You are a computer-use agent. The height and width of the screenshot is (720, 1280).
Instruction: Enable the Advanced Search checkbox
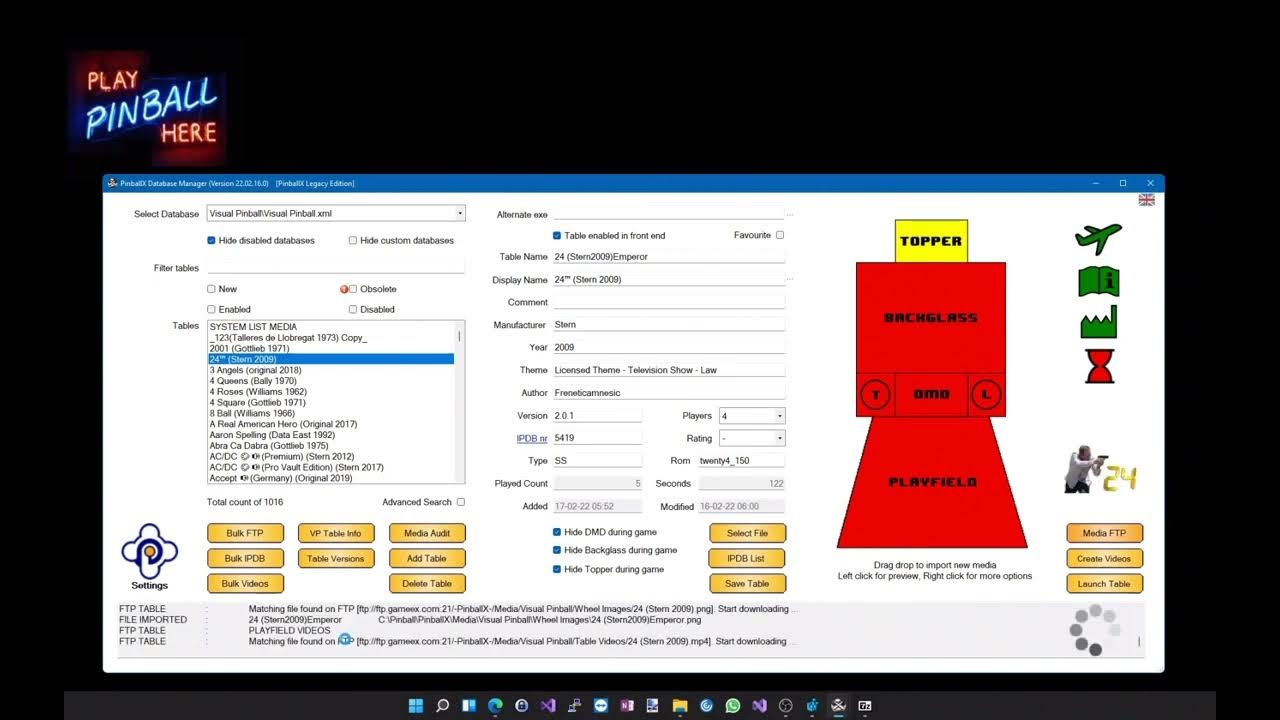point(460,502)
